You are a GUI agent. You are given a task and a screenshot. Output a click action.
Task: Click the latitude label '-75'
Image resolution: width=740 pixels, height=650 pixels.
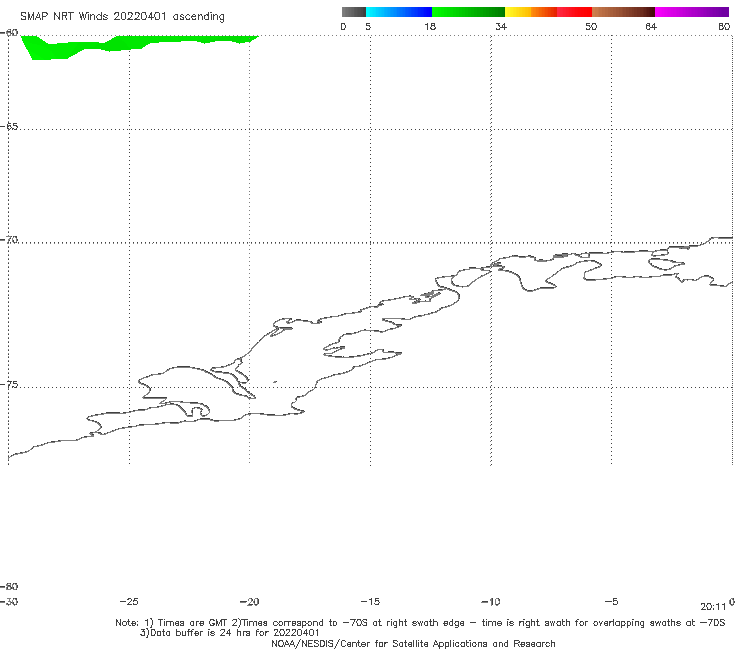(9, 385)
